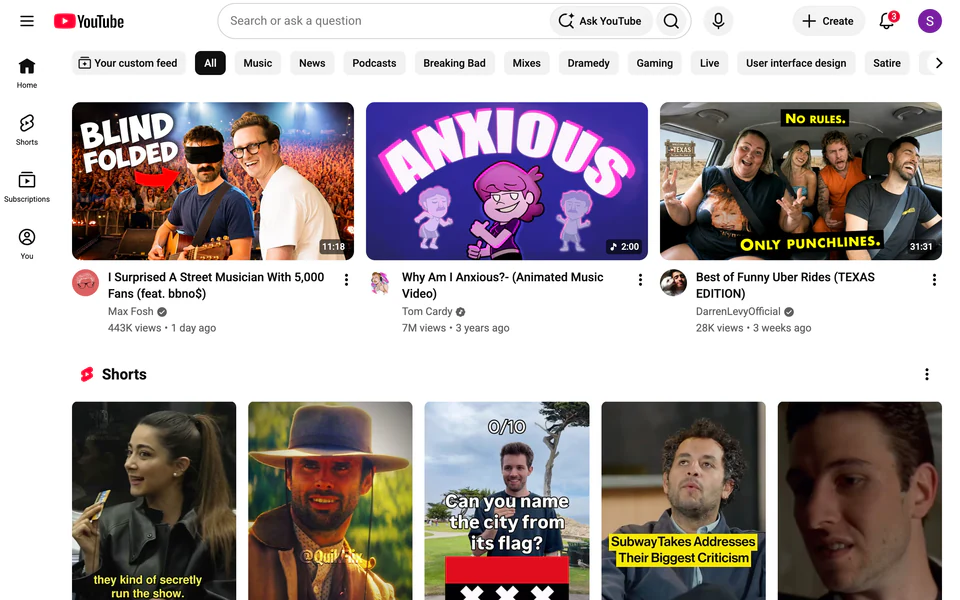The image size is (960, 600).
Task: Click the 28K views text
Action: [719, 328]
